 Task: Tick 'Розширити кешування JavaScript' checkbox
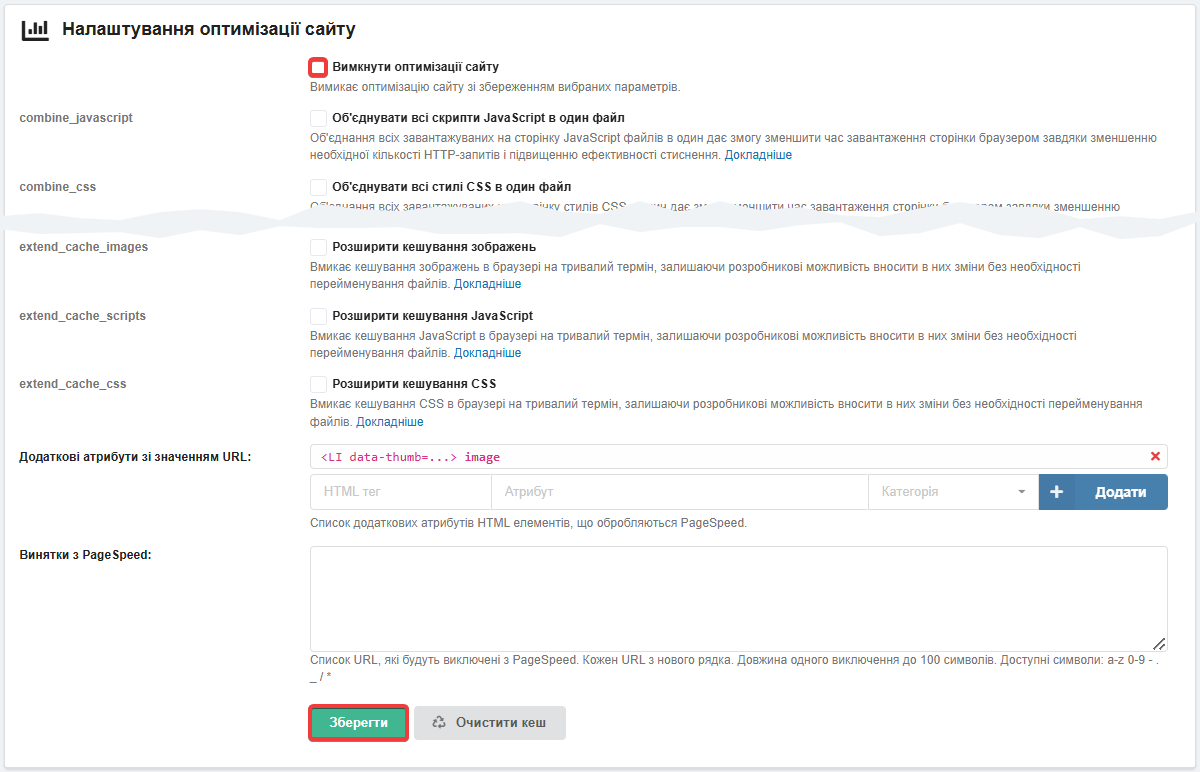tap(318, 316)
